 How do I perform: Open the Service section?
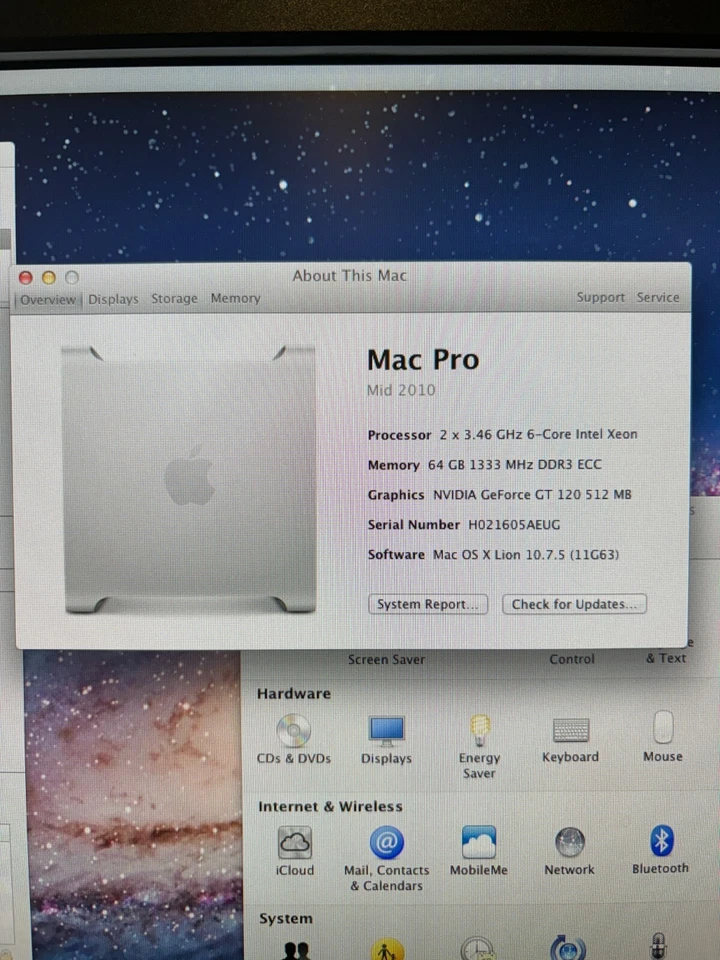point(658,297)
